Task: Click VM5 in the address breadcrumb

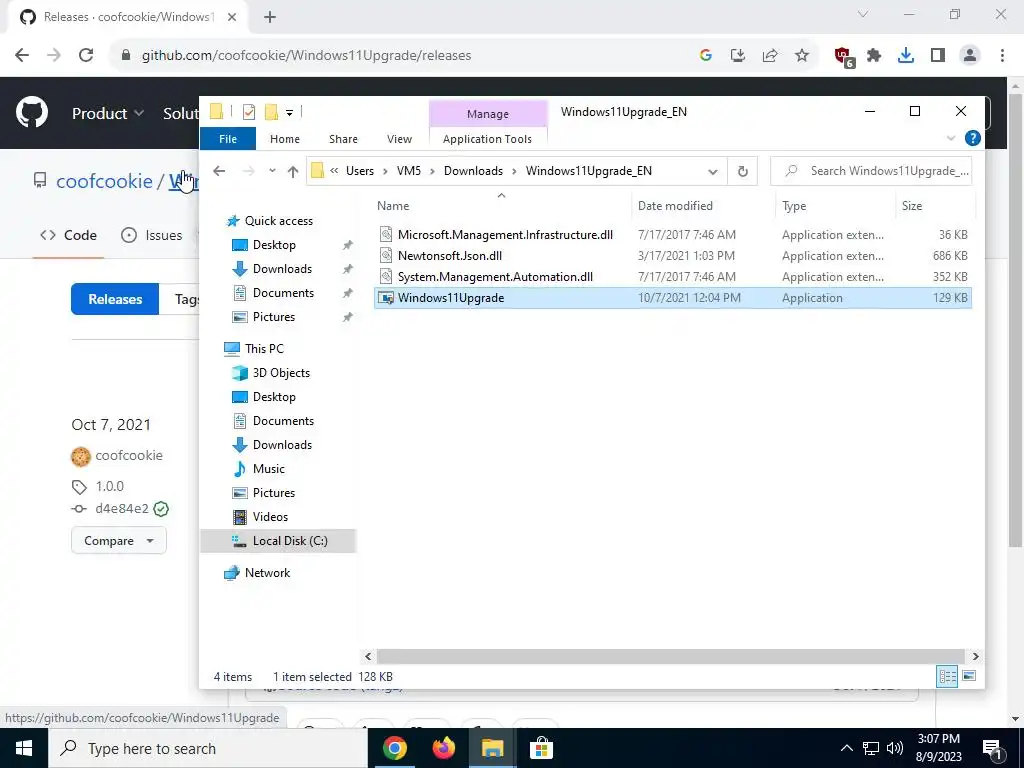Action: tap(409, 170)
